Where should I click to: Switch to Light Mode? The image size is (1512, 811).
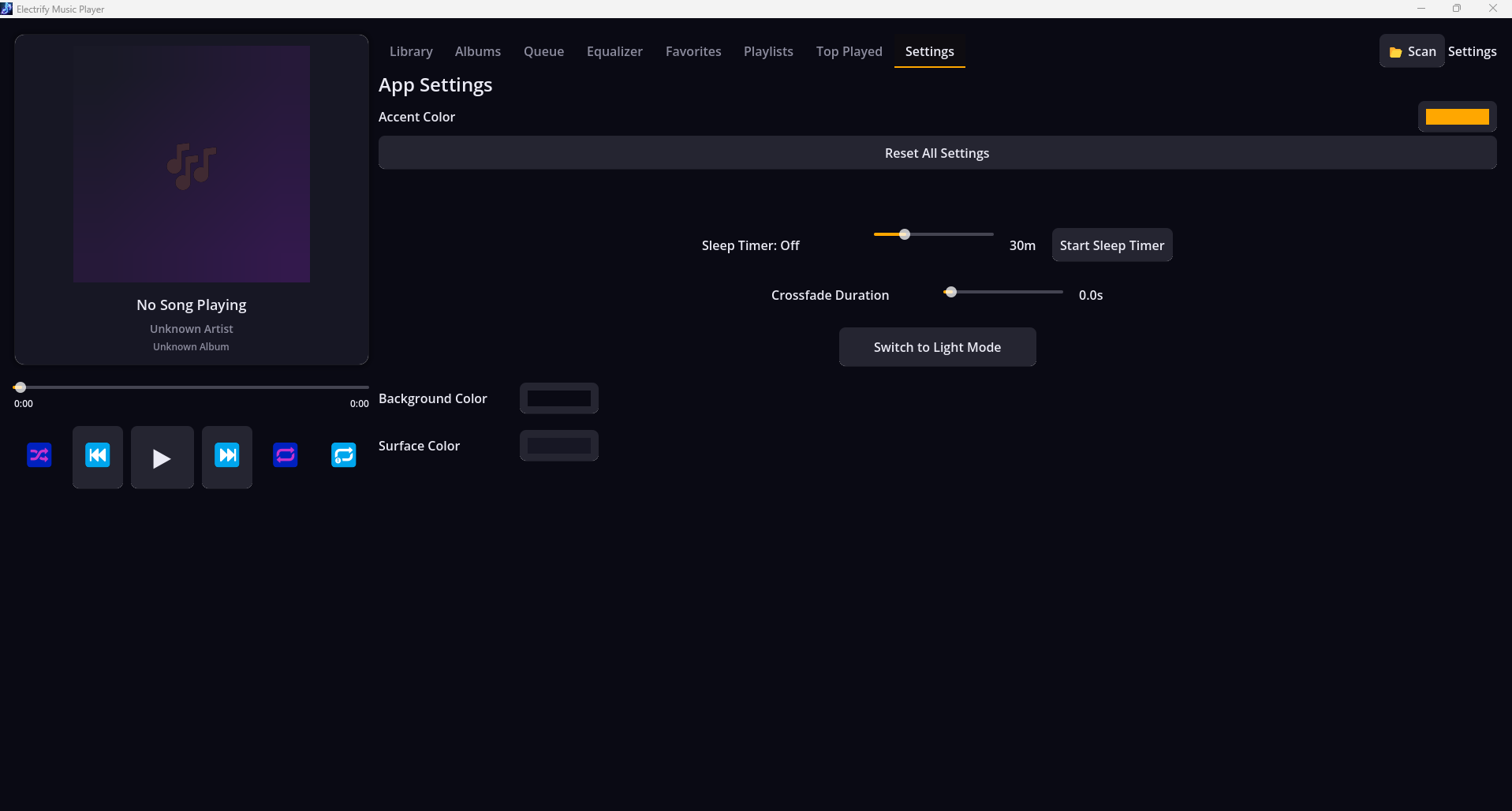click(x=937, y=347)
